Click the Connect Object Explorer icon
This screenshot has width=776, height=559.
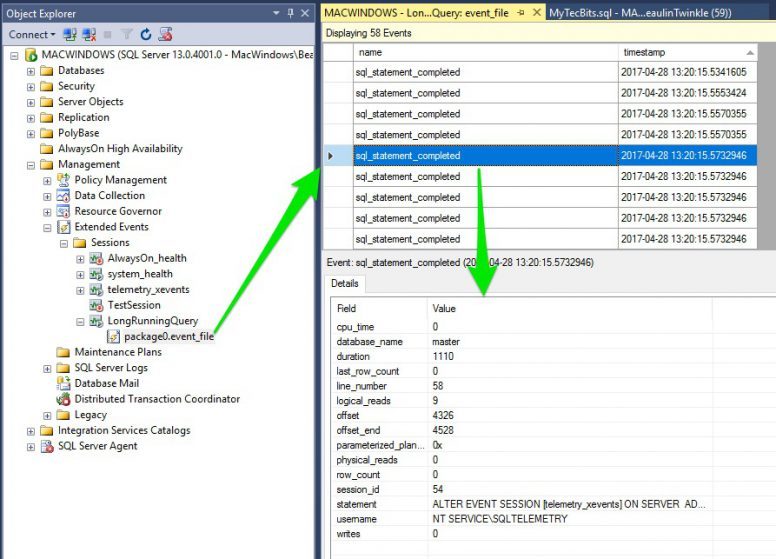[x=70, y=35]
